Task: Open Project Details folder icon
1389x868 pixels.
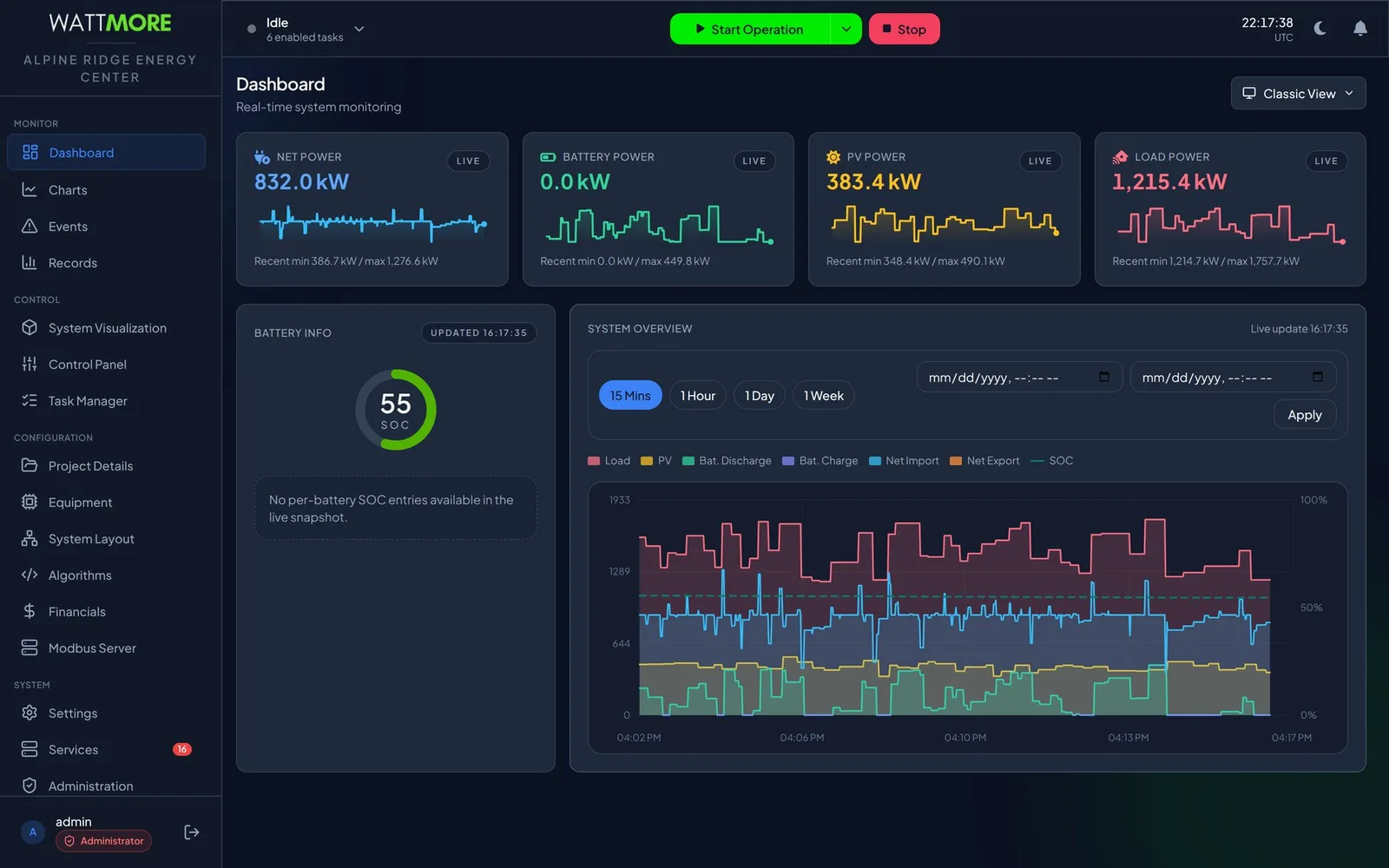Action: pyautogui.click(x=30, y=465)
